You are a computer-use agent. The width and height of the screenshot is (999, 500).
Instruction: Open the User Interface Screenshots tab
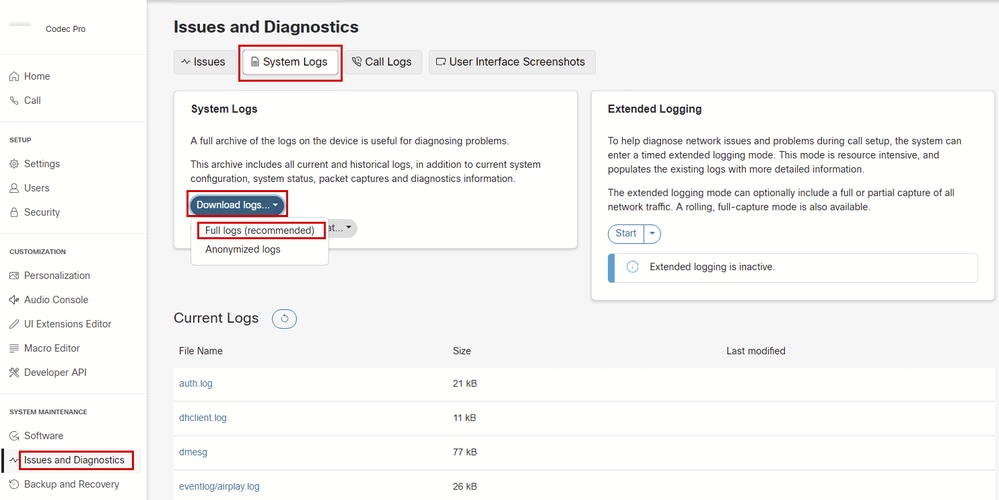(x=512, y=62)
